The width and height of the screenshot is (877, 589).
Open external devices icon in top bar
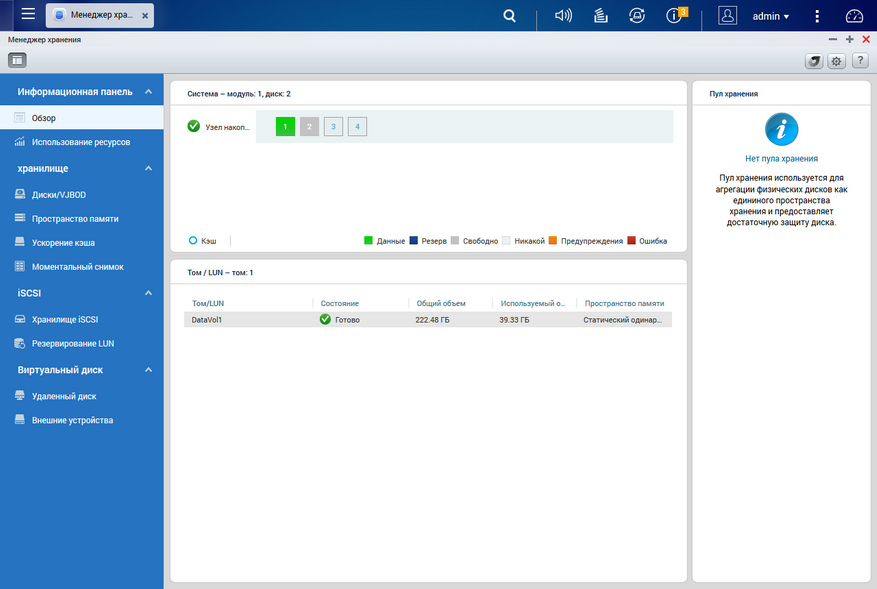(x=636, y=16)
